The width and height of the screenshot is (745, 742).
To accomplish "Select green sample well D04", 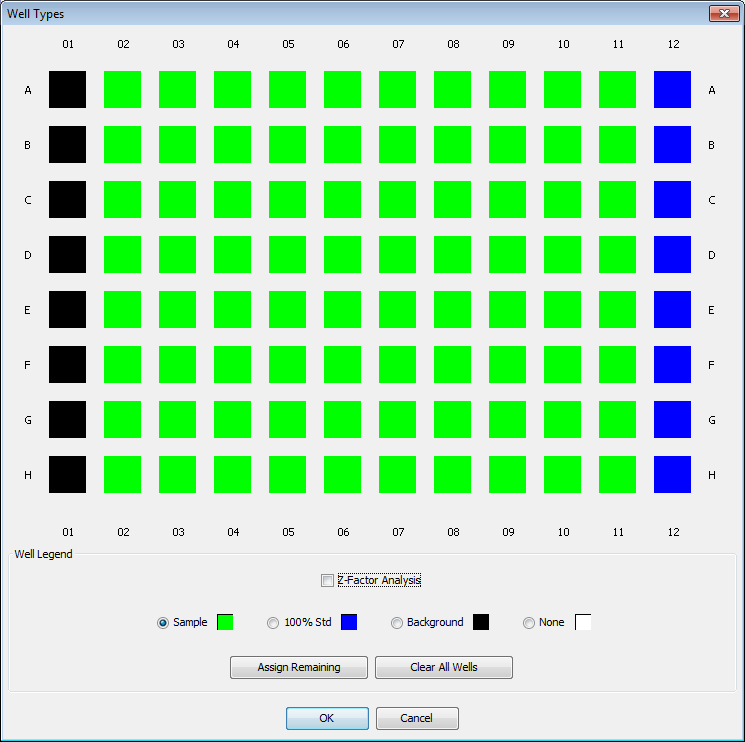I will coord(232,255).
